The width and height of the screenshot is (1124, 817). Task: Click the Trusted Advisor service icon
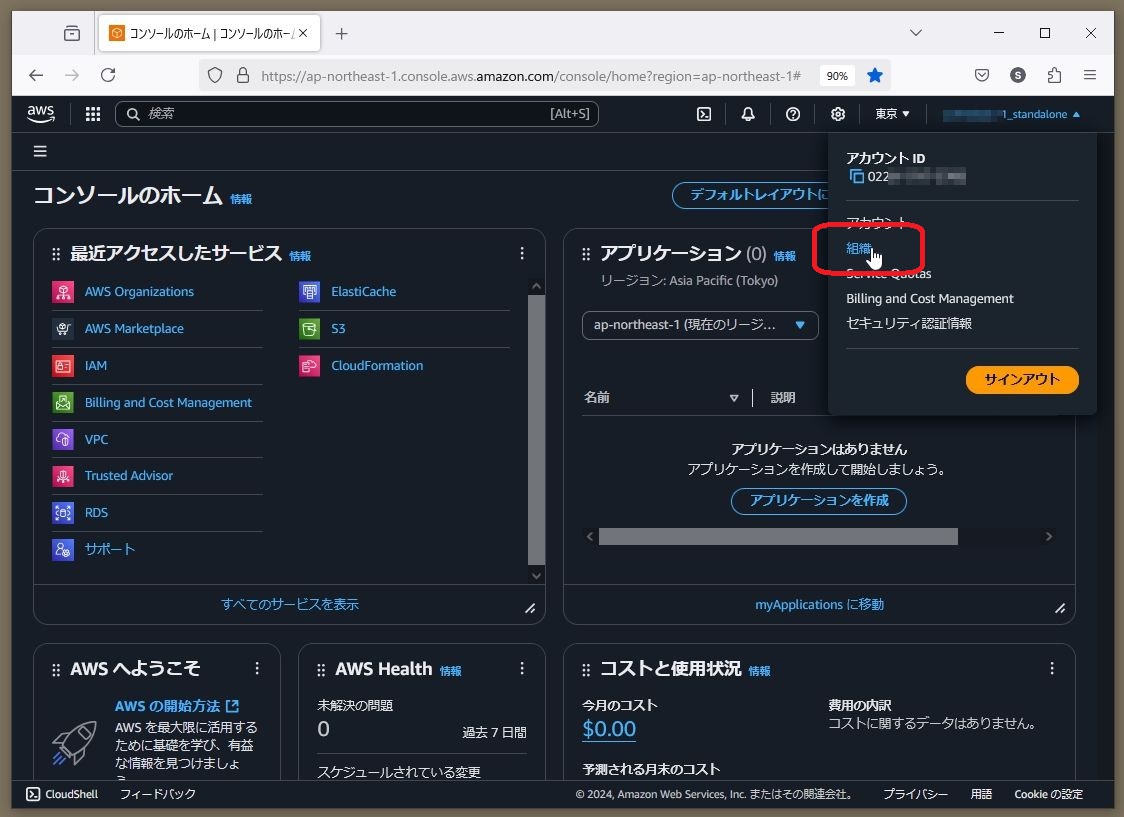pyautogui.click(x=63, y=476)
